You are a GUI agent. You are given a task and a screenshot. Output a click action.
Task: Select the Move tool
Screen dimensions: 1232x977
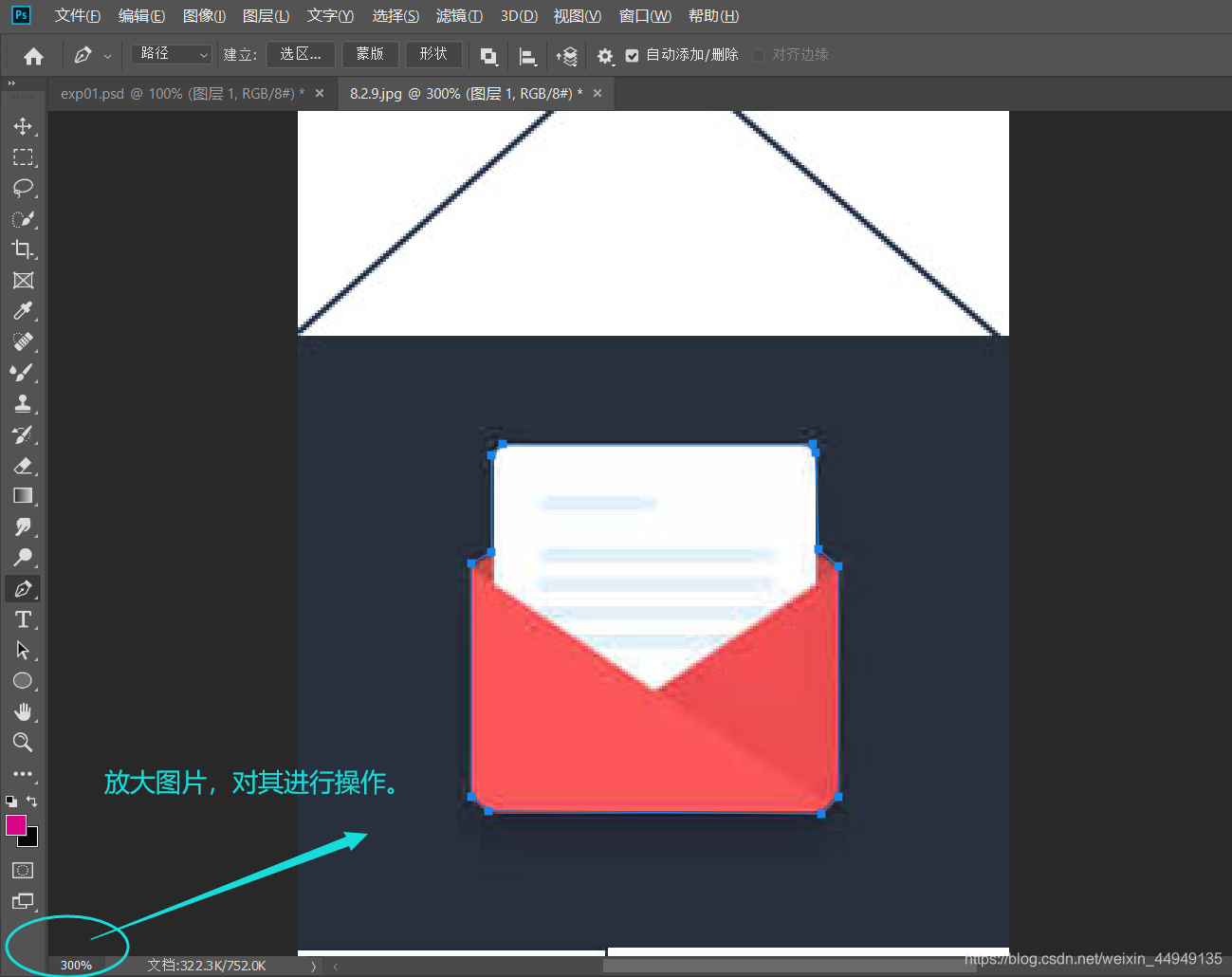click(23, 126)
